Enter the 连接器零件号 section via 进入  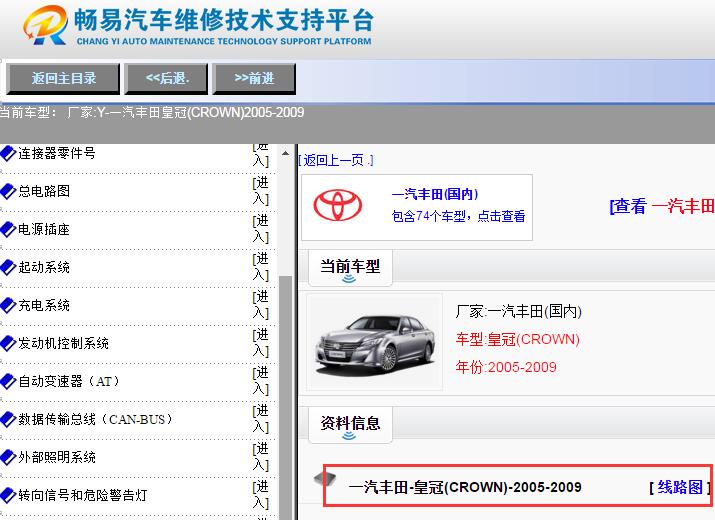[x=261, y=154]
